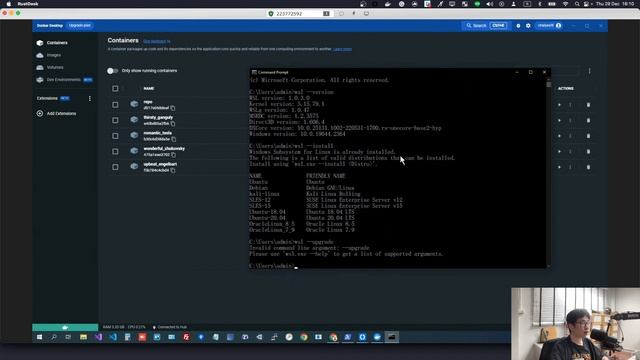Copy the romantic_tesla container ID
The width and height of the screenshot is (640, 360).
173,139
